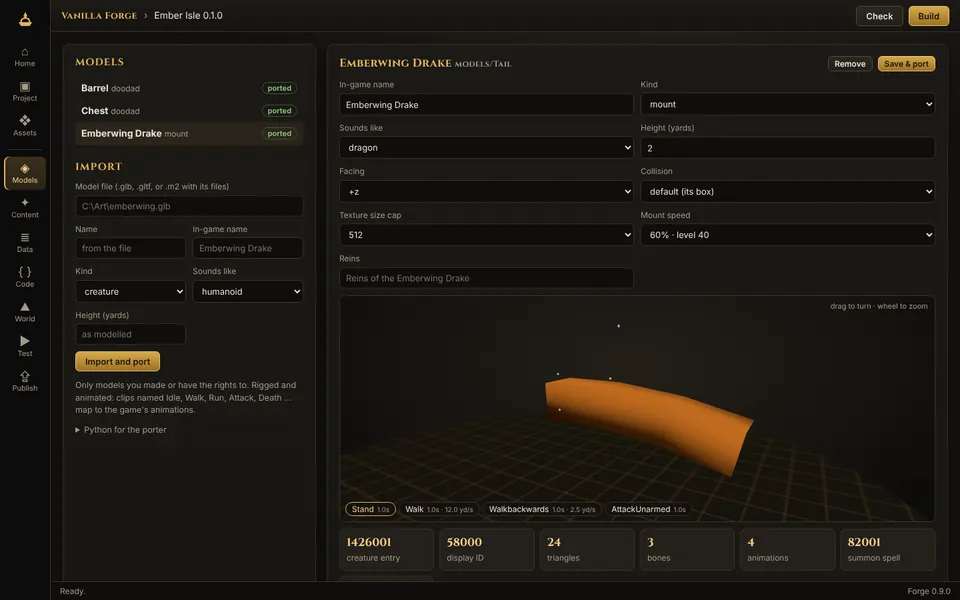This screenshot has width=960, height=600.
Task: Click Import and port button
Action: pyautogui.click(x=118, y=361)
